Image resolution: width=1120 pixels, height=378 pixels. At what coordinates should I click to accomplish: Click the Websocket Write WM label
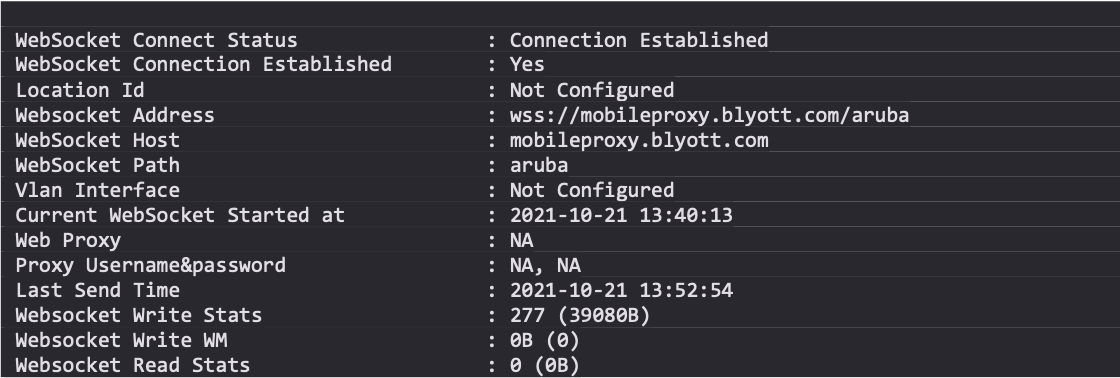[x=121, y=340]
